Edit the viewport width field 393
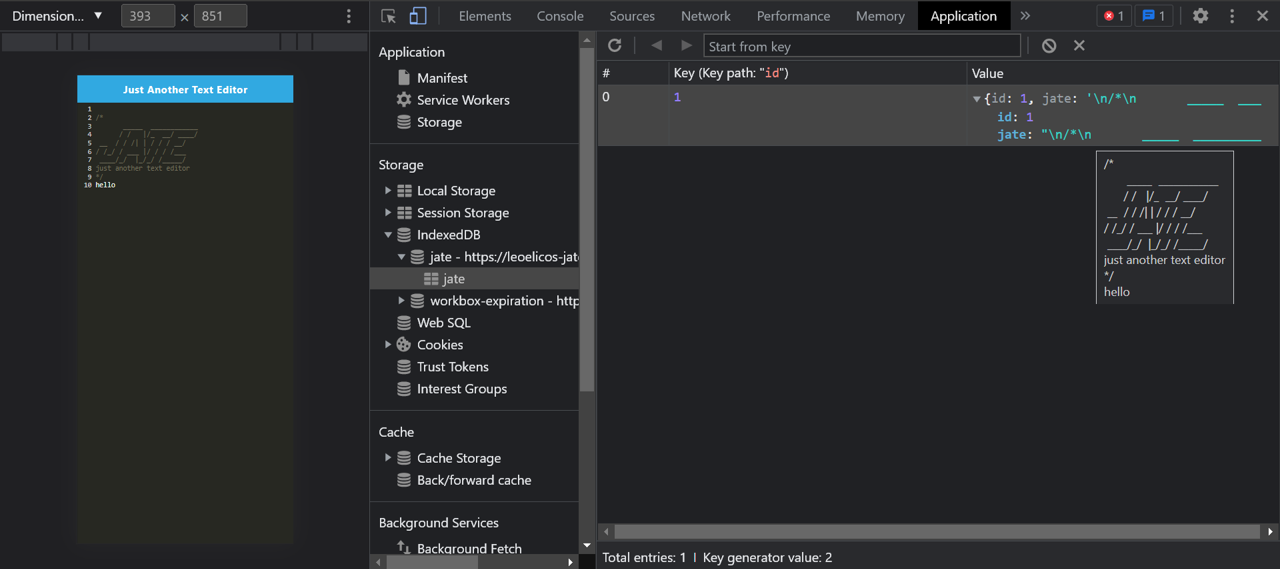Image resolution: width=1280 pixels, height=569 pixels. (x=148, y=16)
